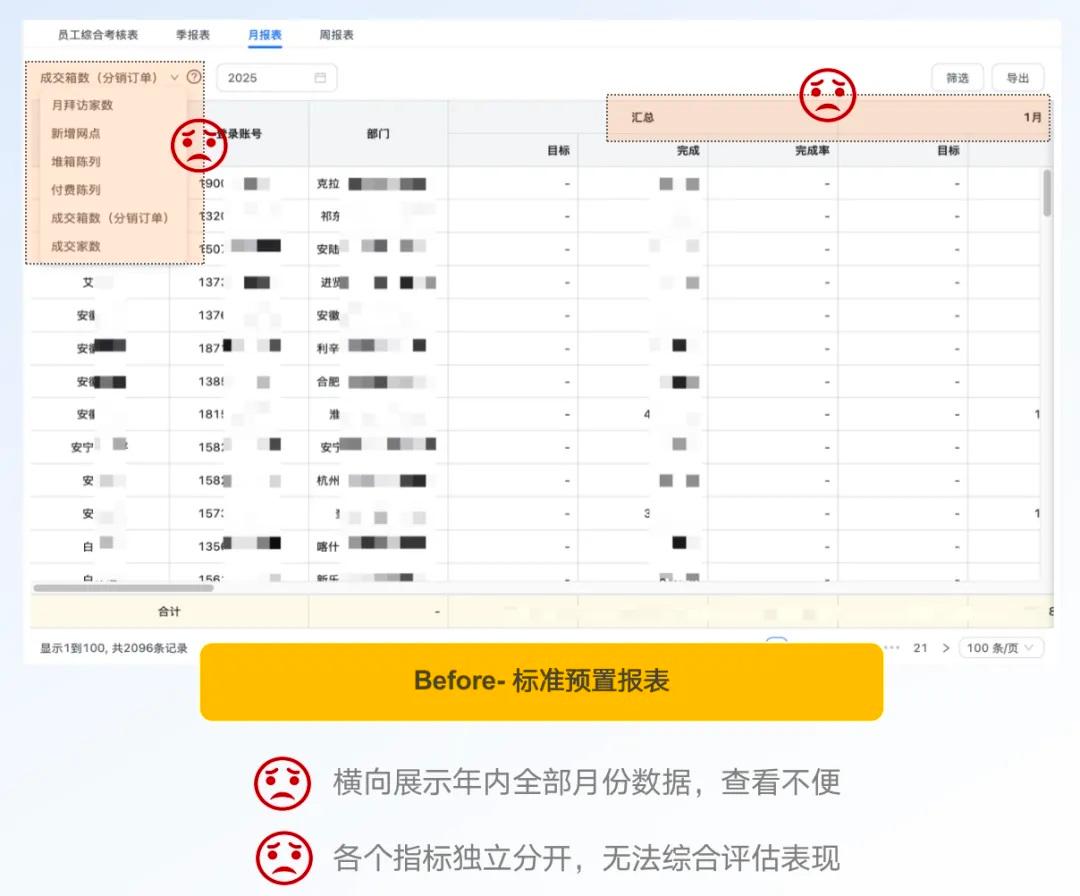Screen dimensions: 1080x896
Task: Click the question mark help icon
Action: point(192,77)
